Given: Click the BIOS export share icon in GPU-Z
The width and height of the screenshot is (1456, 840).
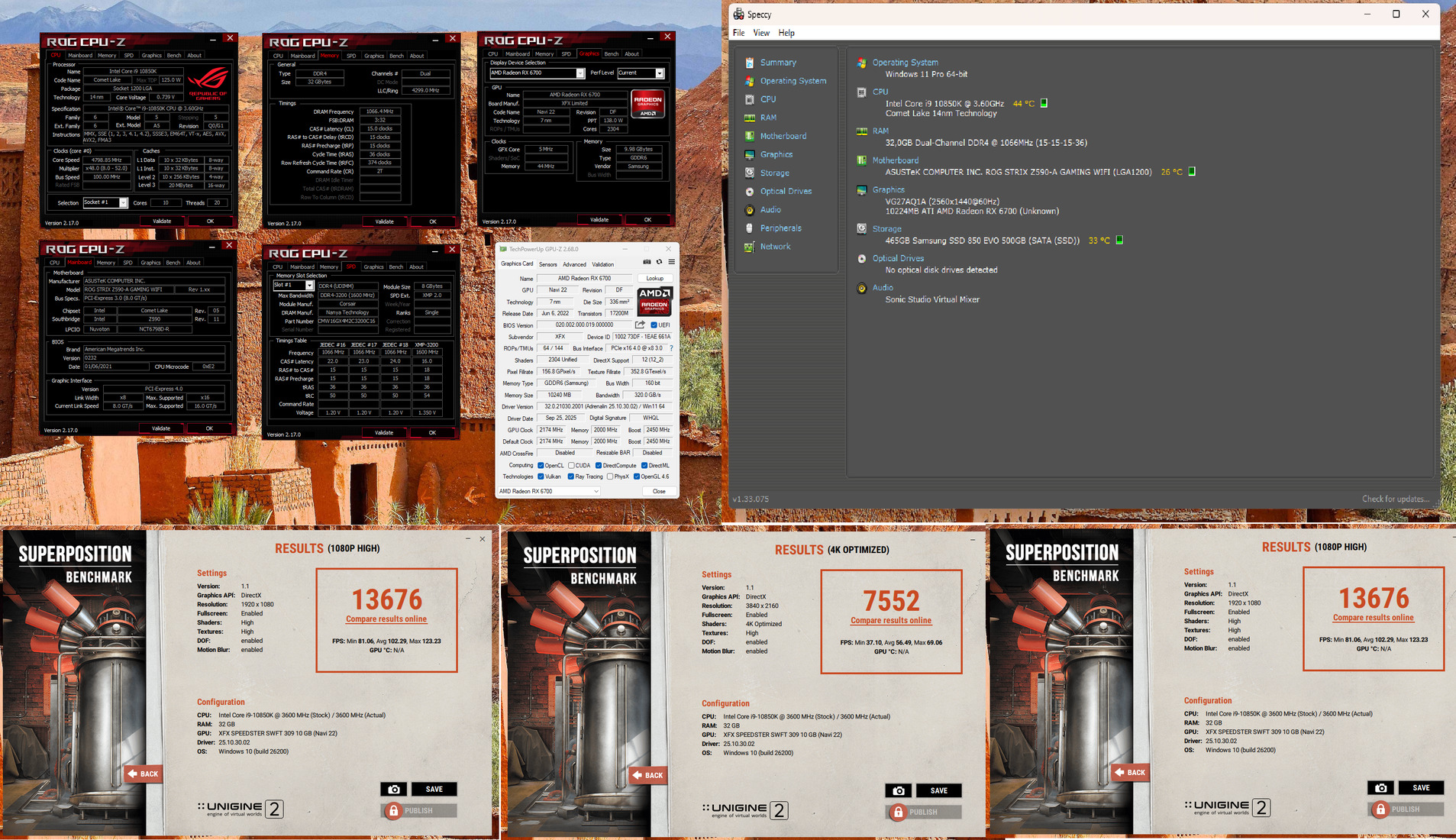Looking at the screenshot, I should (x=640, y=325).
